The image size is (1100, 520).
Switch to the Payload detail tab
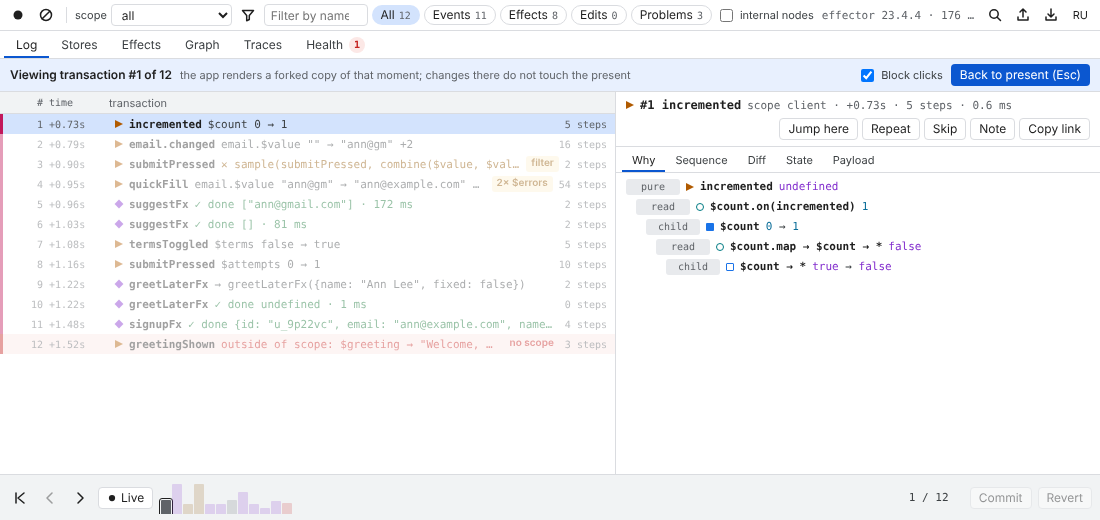853,160
